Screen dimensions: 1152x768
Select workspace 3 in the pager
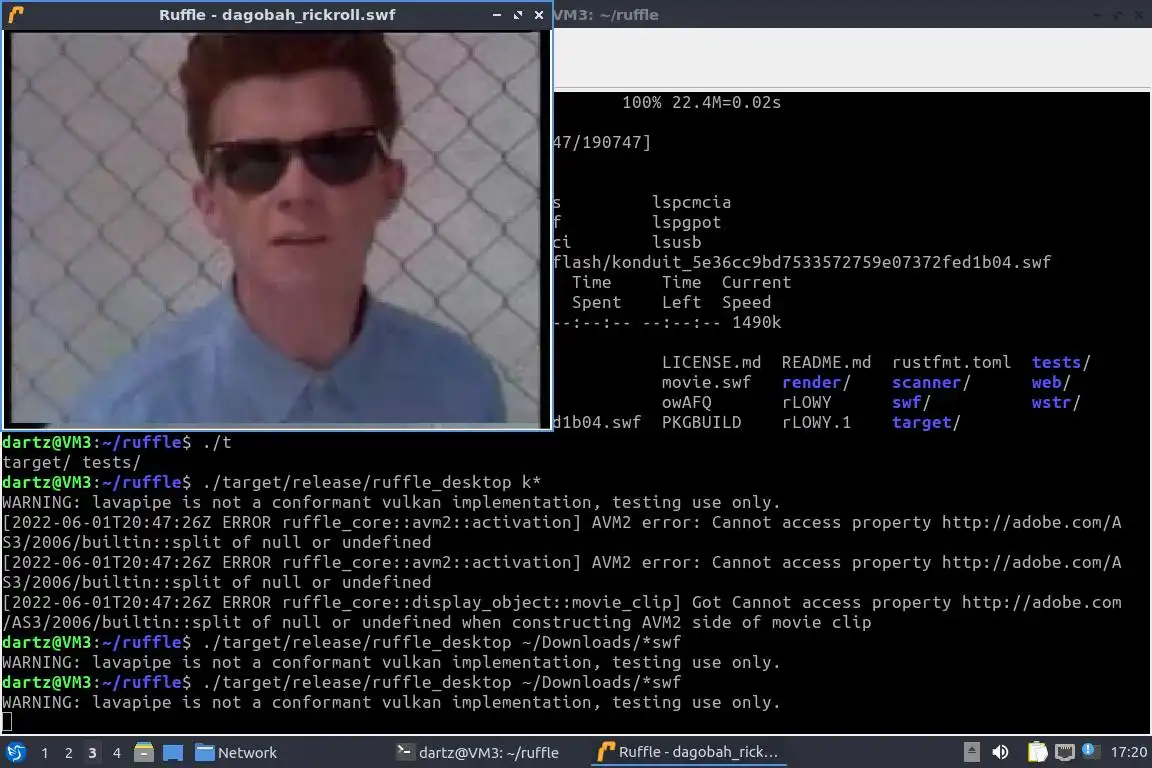92,753
